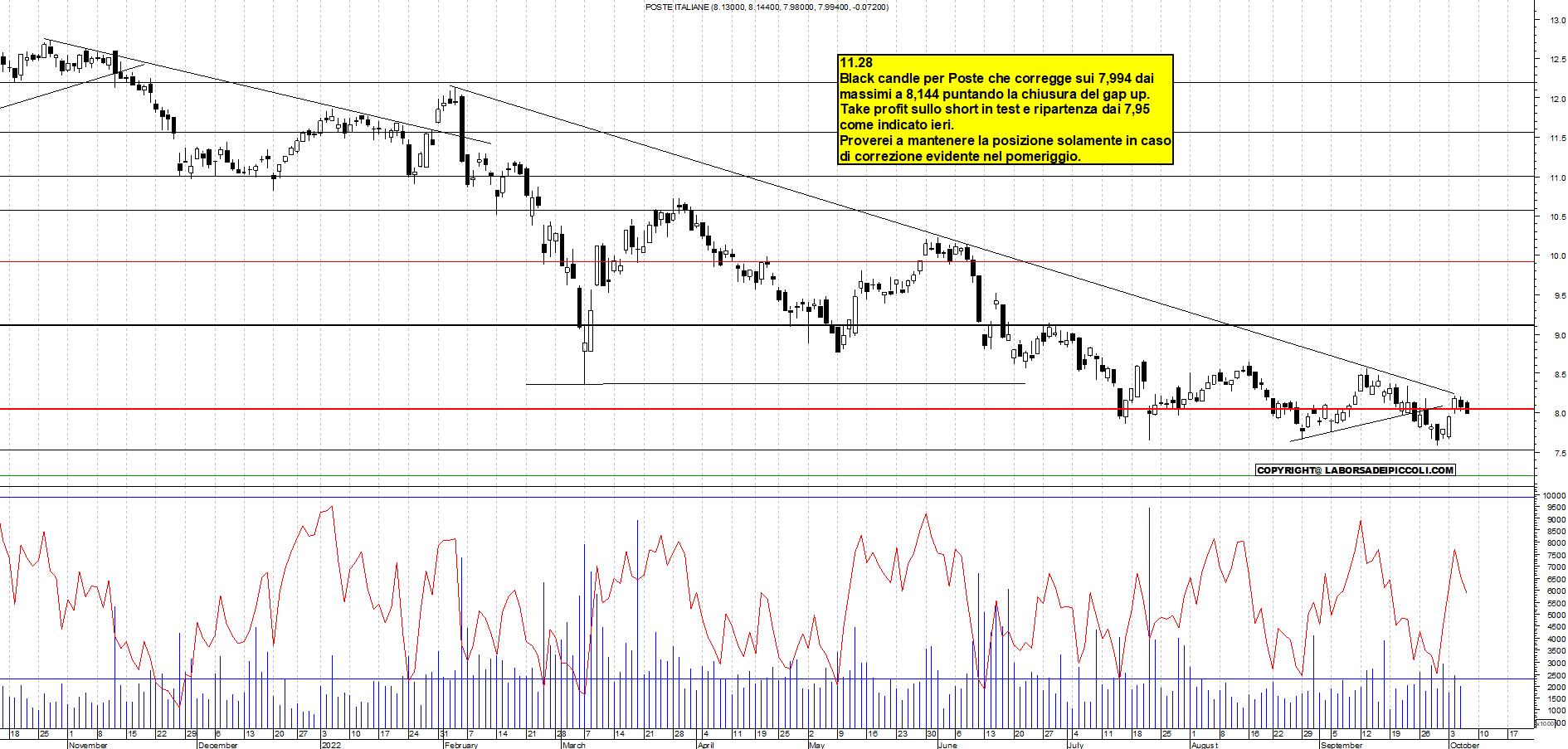Click the 11.0 price axis label

[1557, 178]
